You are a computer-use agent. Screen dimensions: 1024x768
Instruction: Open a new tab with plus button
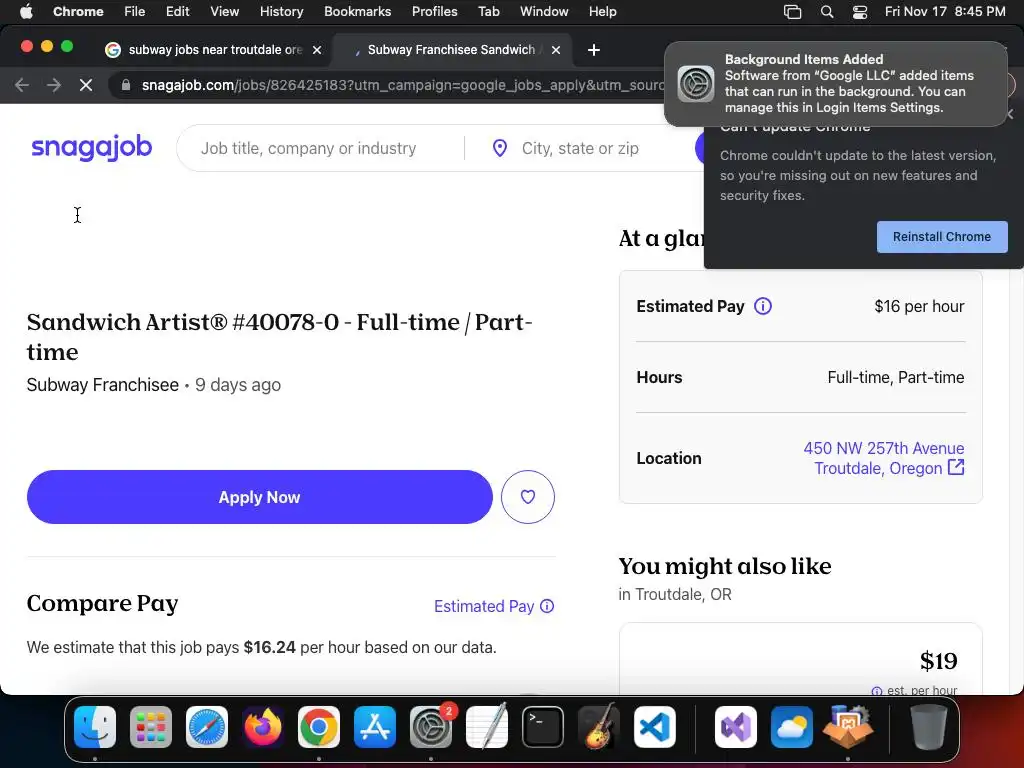pyautogui.click(x=594, y=50)
